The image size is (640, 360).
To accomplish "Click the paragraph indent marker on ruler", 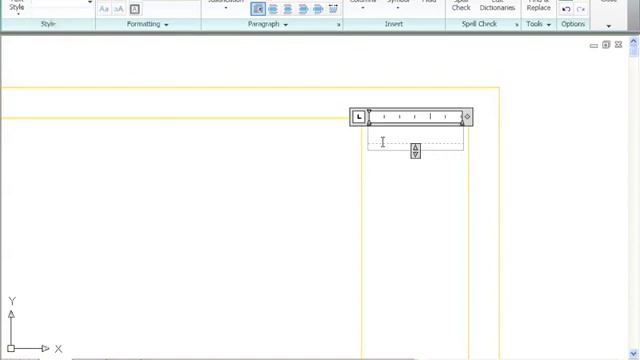I will click(x=369, y=122).
